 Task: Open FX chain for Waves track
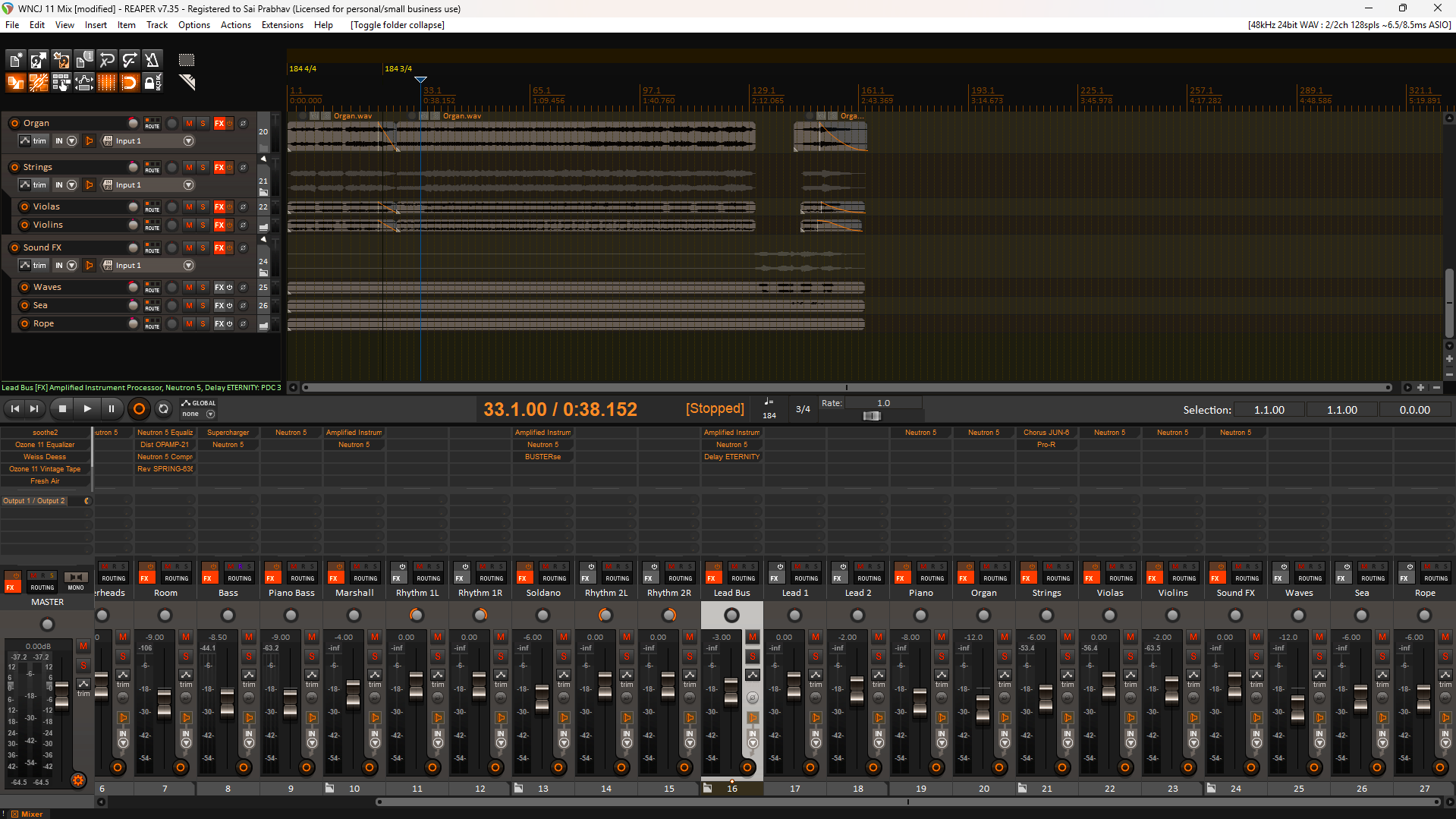(x=220, y=287)
